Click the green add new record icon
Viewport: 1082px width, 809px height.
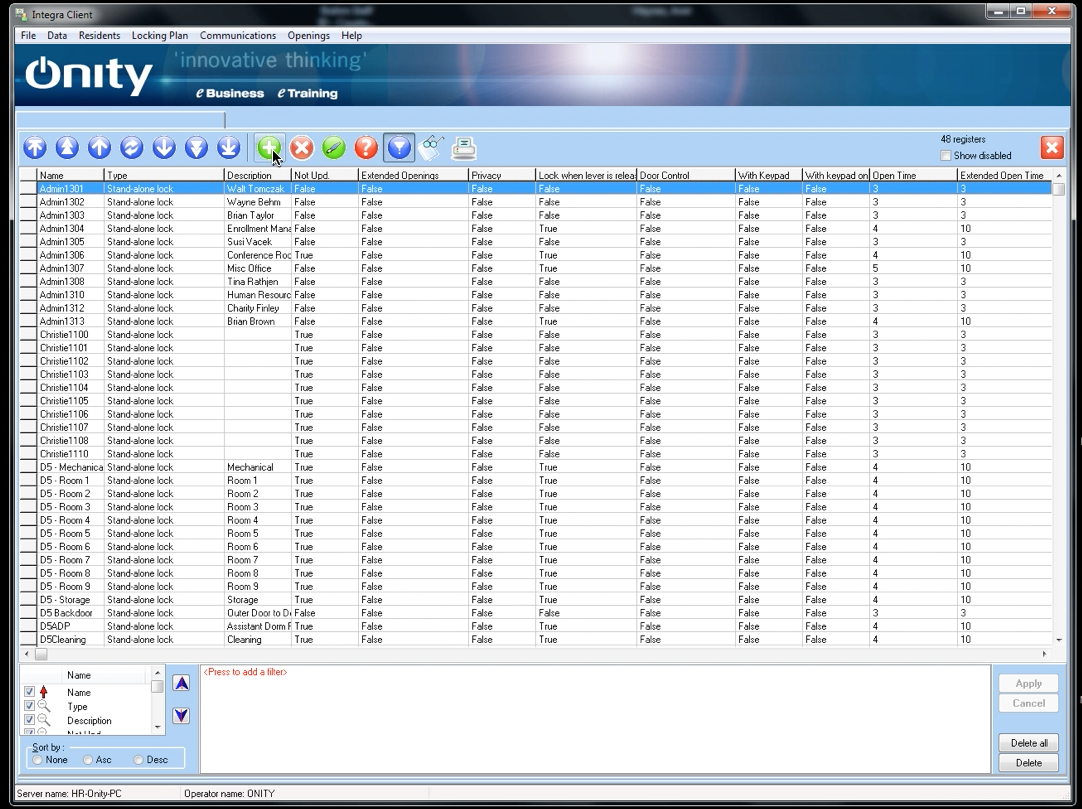(x=268, y=148)
